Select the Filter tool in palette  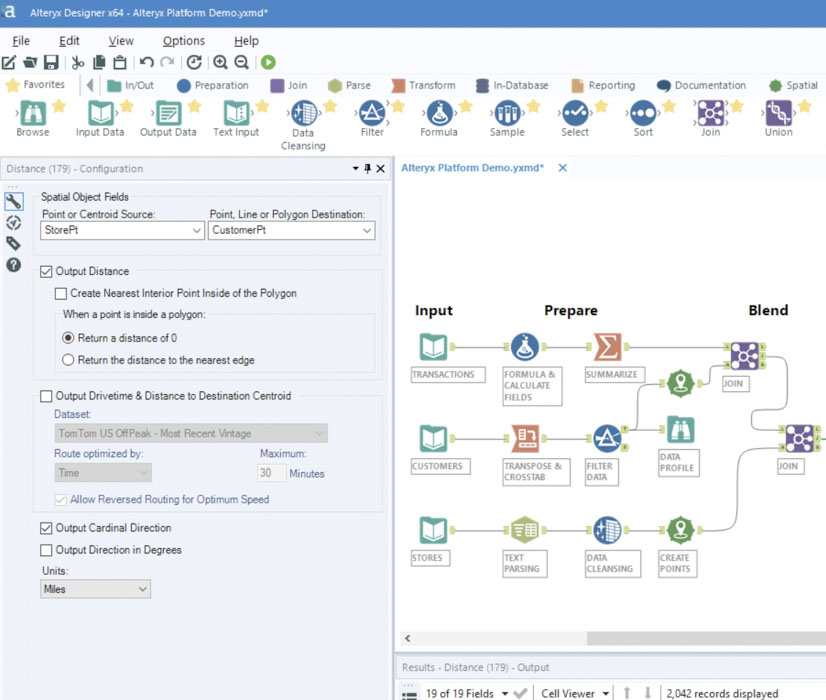[x=372, y=113]
